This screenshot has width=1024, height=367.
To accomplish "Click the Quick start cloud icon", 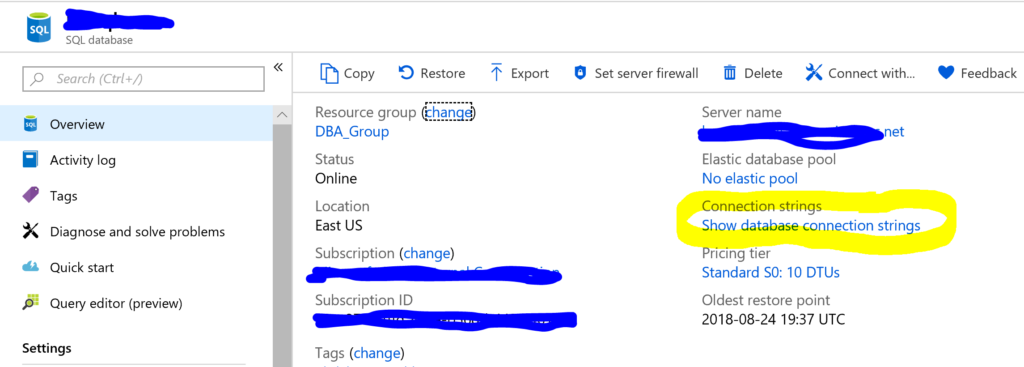I will point(30,267).
